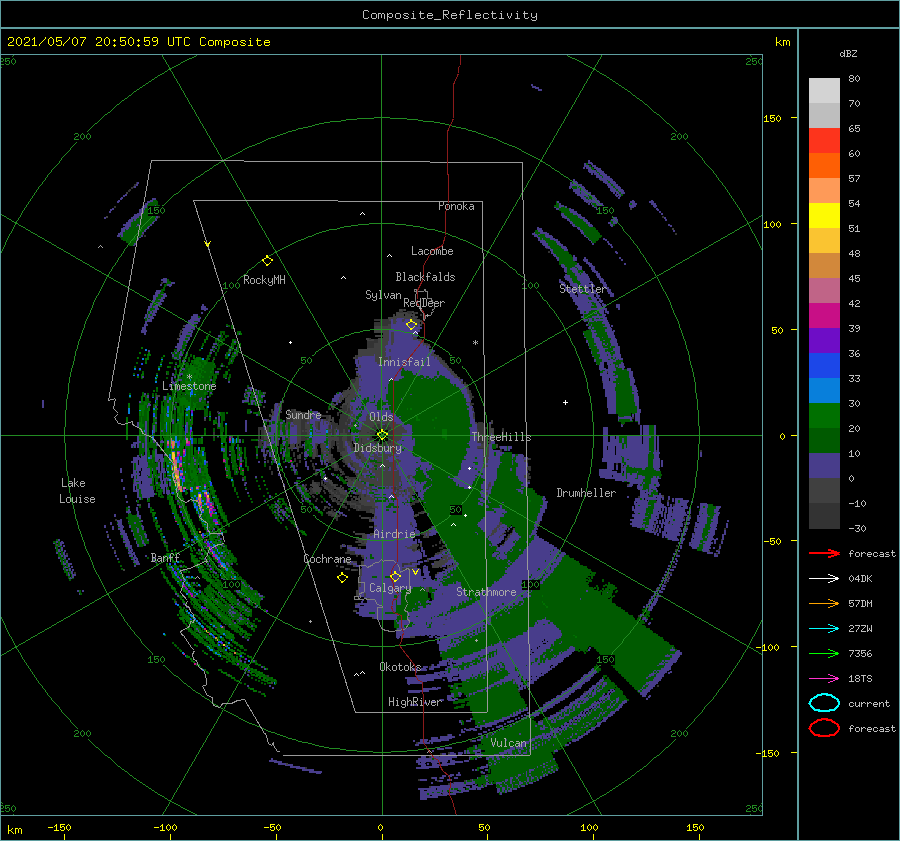Click the yellow diamond marker below RedDeer

[x=412, y=325]
